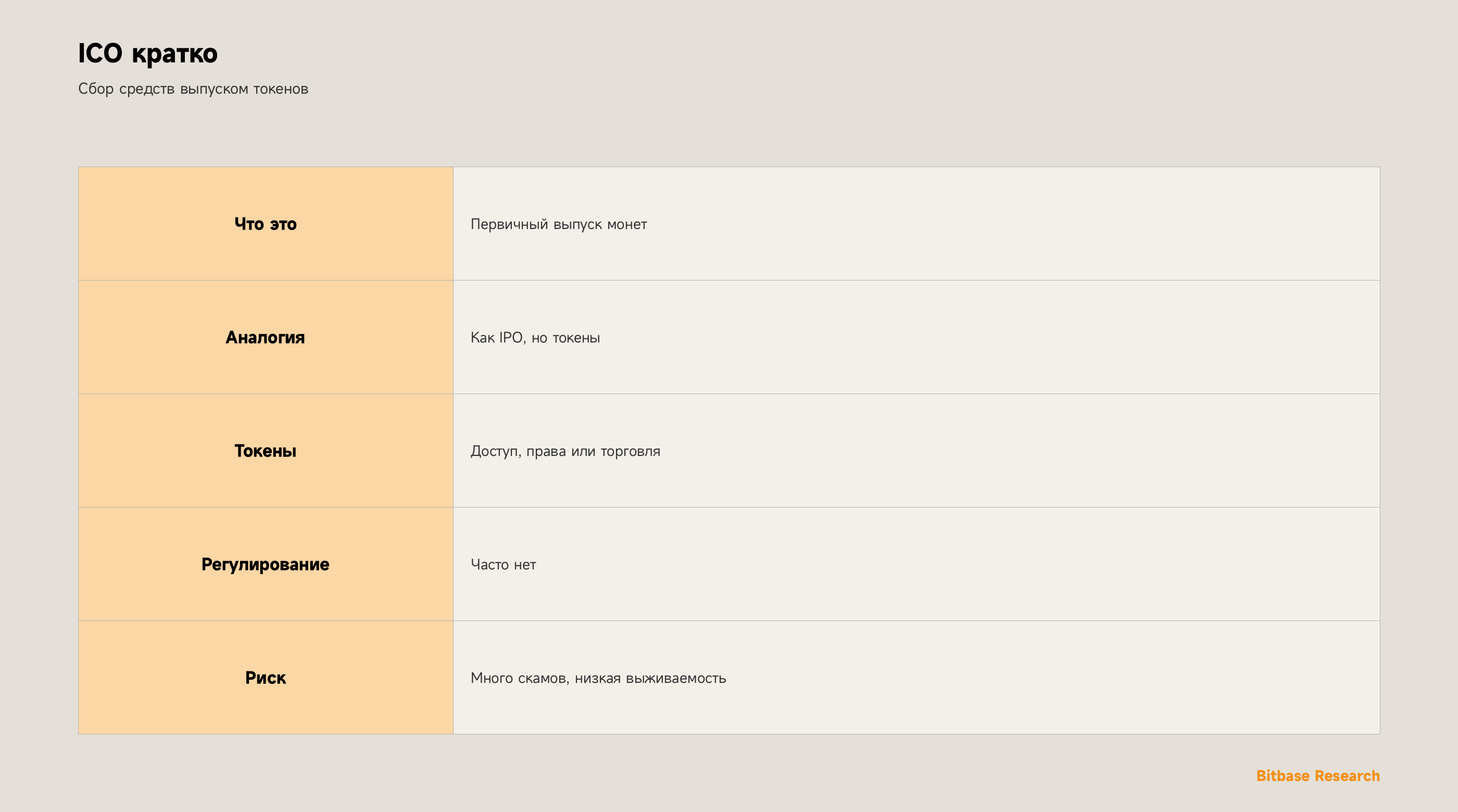Click the word 'выживаемость' in the risk row

point(676,678)
